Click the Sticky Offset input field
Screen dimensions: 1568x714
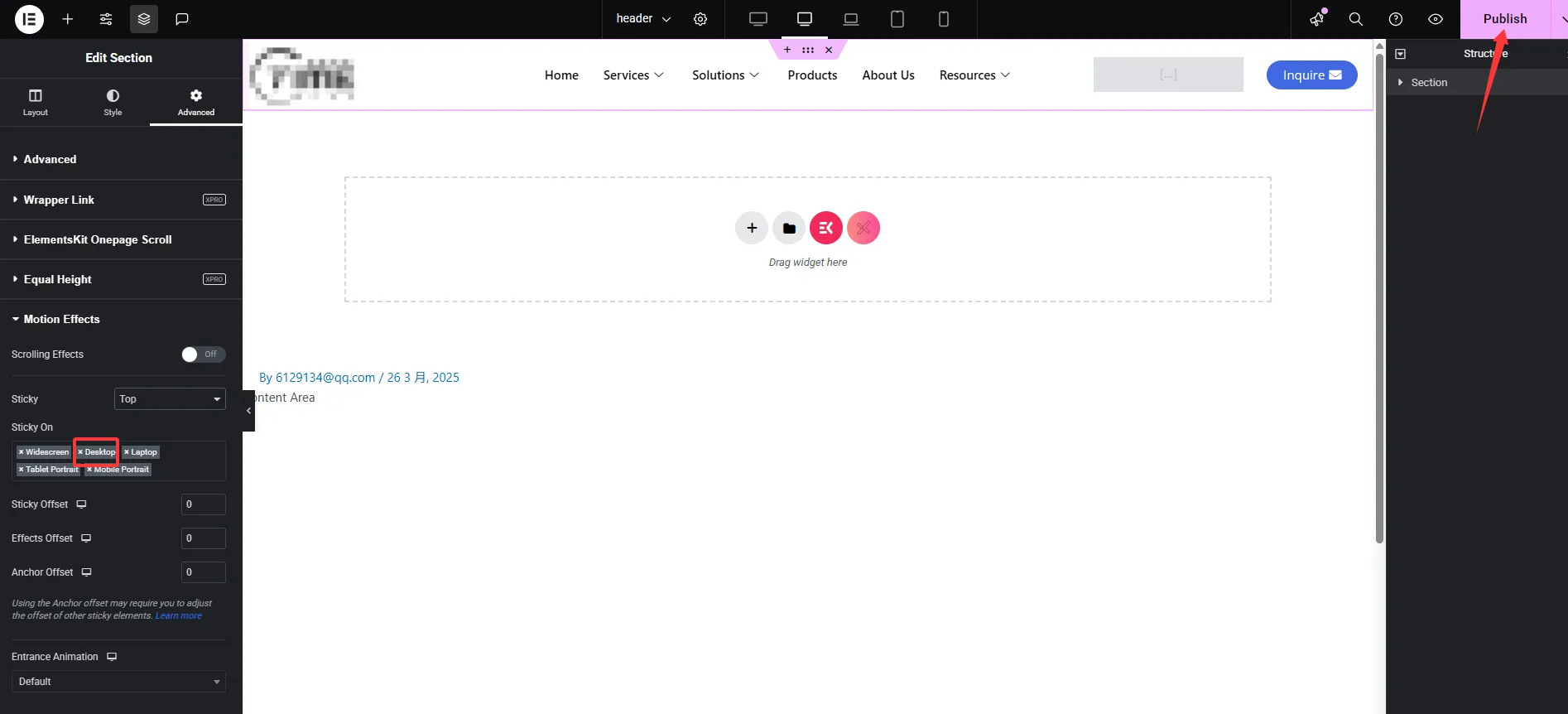pyautogui.click(x=203, y=504)
